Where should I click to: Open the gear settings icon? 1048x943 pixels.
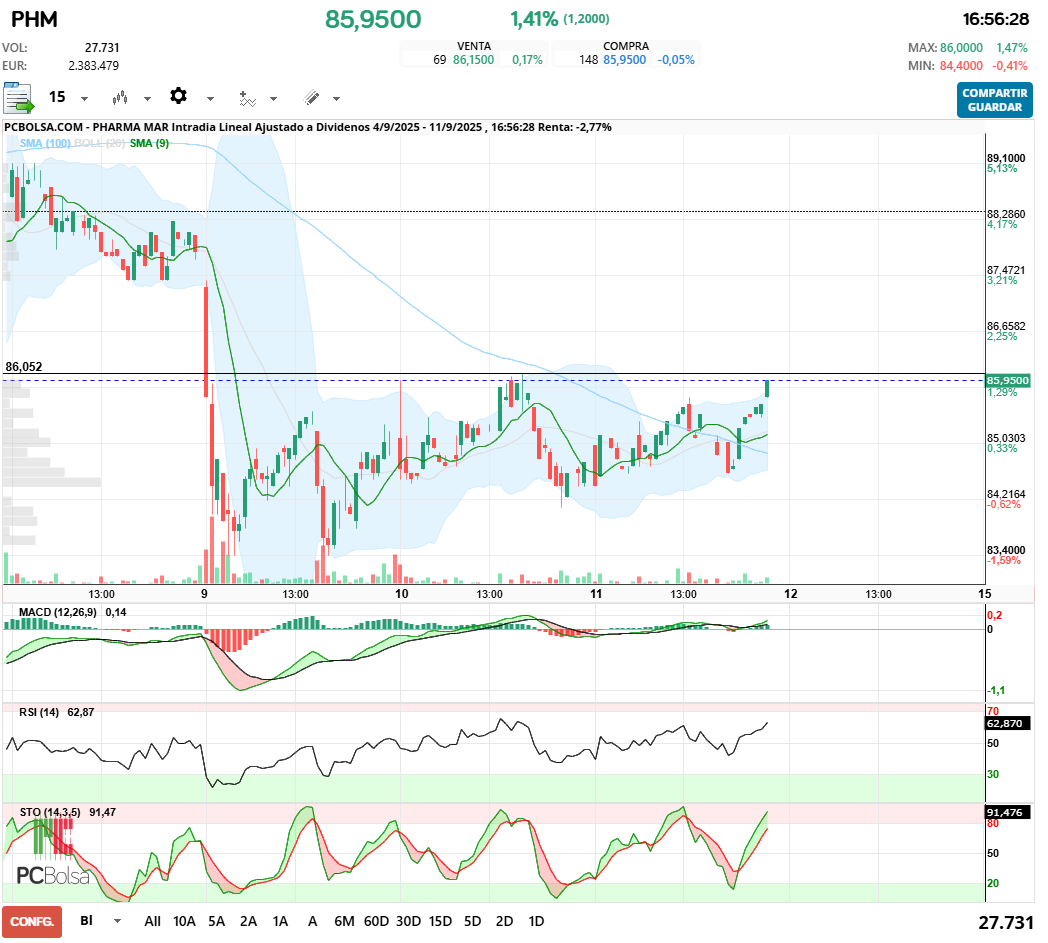178,96
